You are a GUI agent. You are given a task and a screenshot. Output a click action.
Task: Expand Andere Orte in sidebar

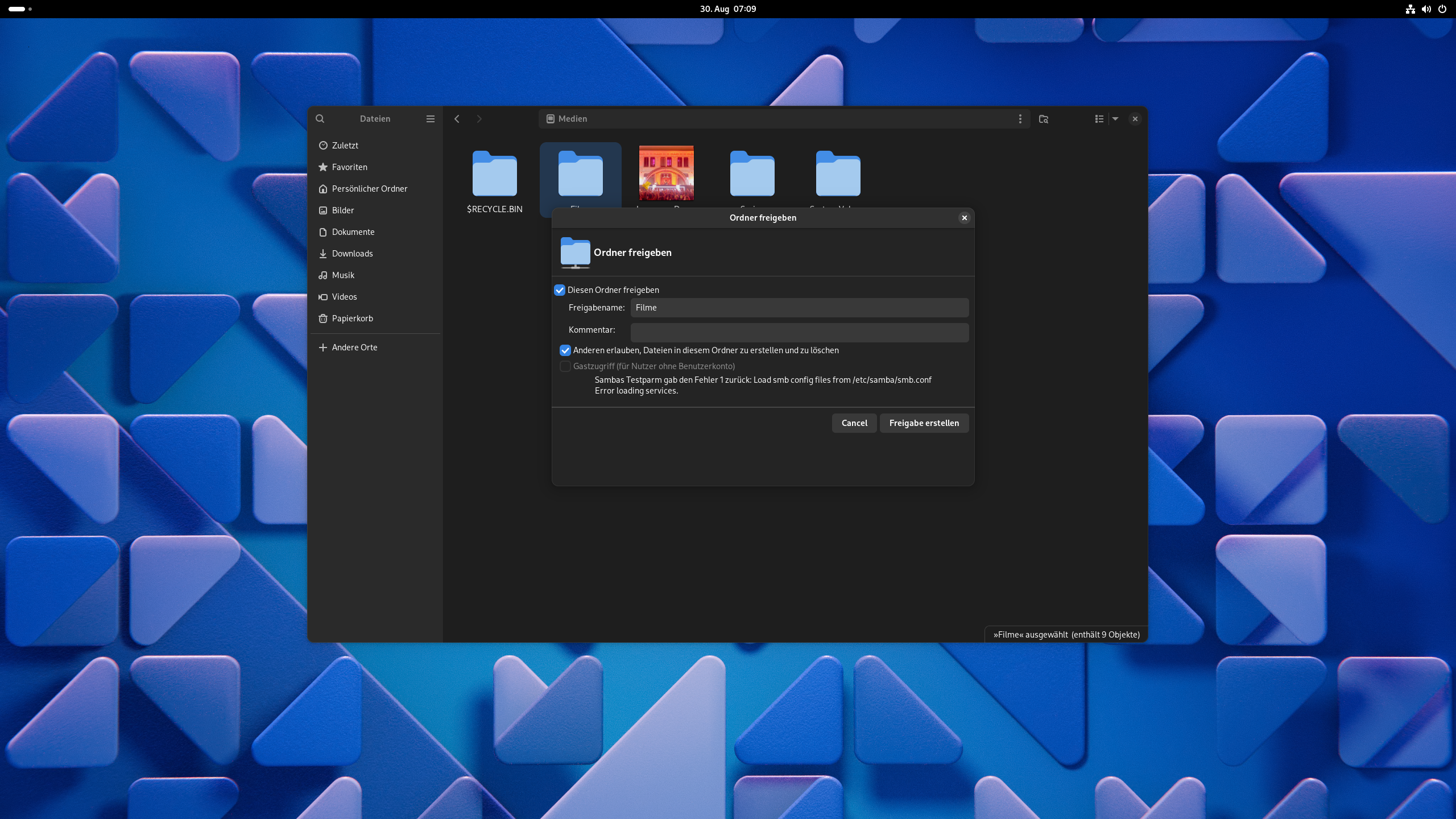pyautogui.click(x=354, y=348)
